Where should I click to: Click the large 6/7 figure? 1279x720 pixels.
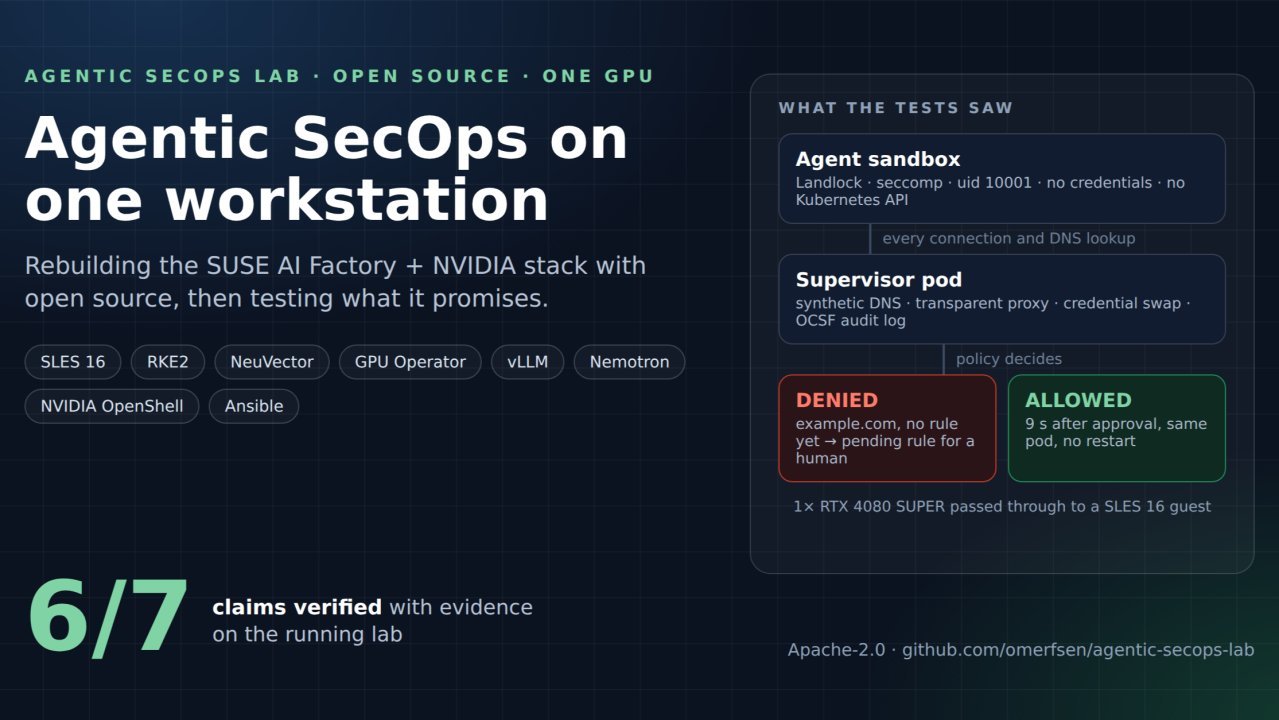pyautogui.click(x=108, y=618)
